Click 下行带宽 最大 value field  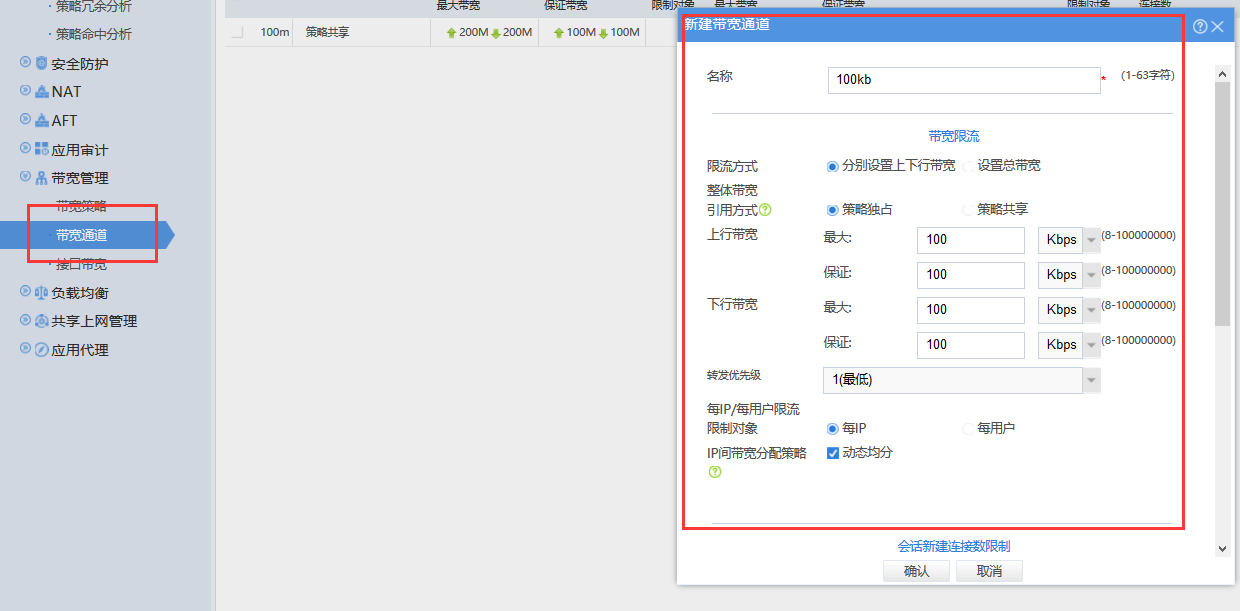[970, 310]
